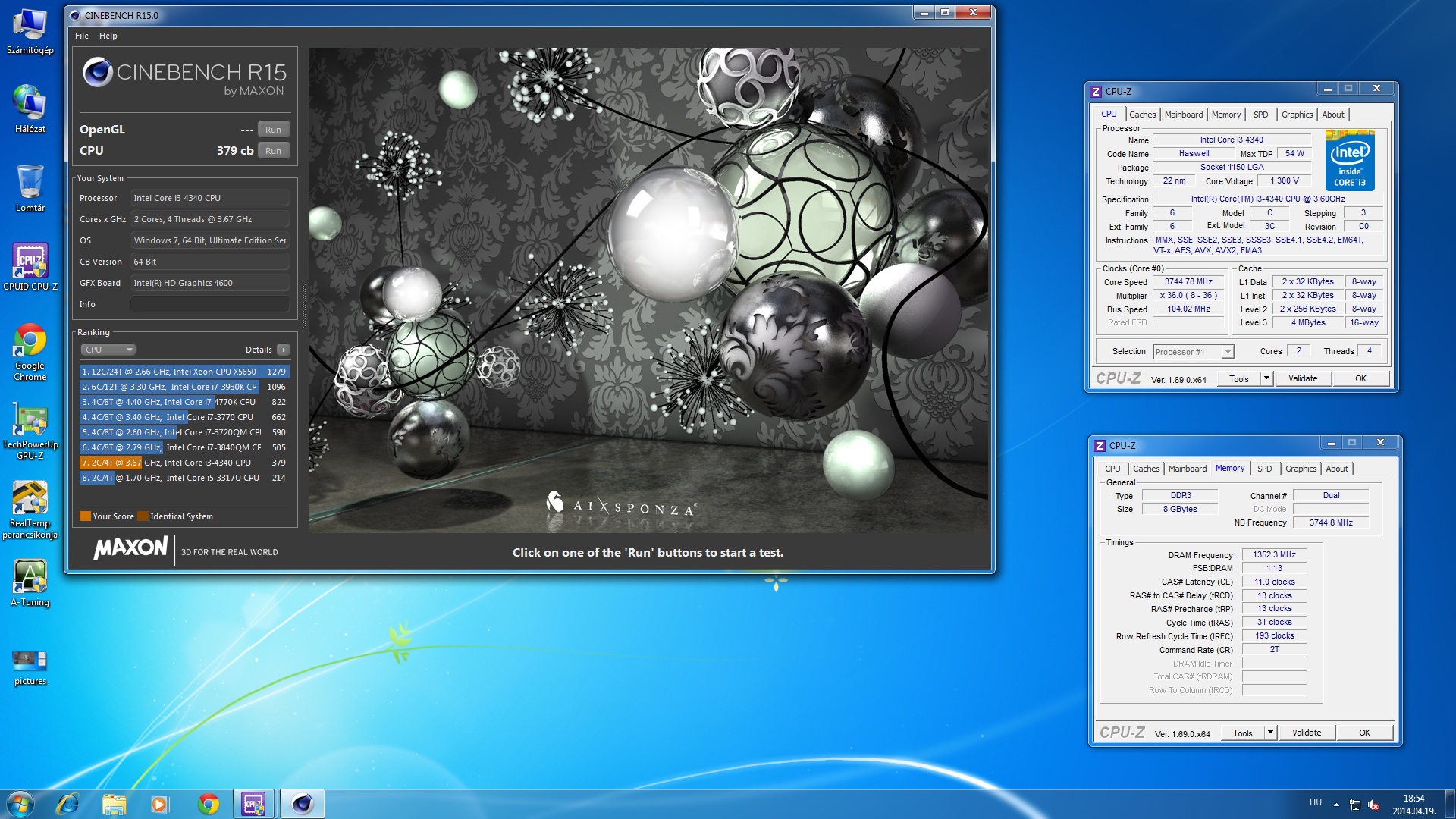This screenshot has width=1456, height=819.
Task: Open Lomtár recycle bin icon
Action: coord(30,188)
